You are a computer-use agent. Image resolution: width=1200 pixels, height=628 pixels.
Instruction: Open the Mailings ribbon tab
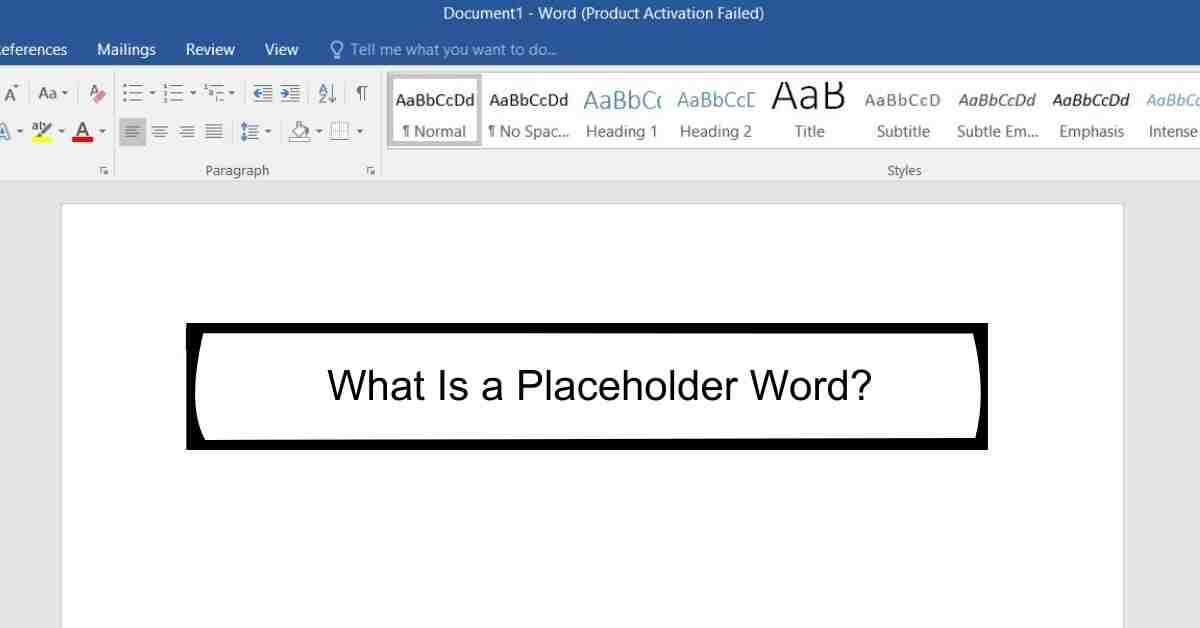[126, 49]
